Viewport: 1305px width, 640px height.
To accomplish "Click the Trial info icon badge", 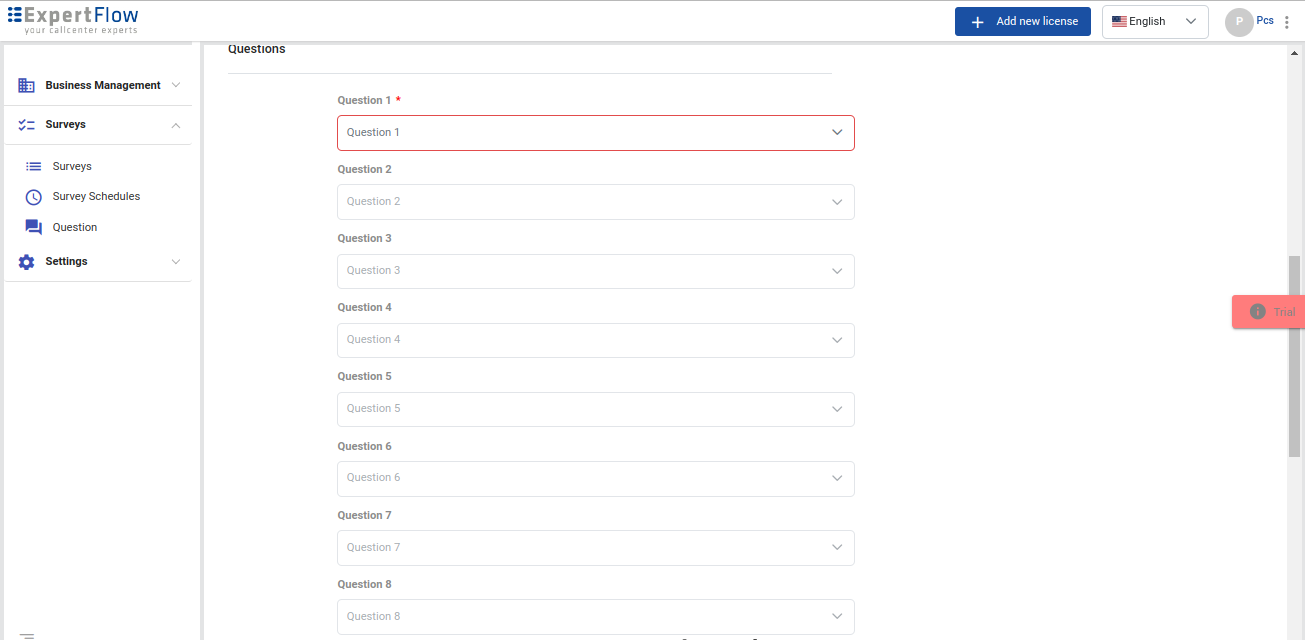I will click(x=1258, y=312).
